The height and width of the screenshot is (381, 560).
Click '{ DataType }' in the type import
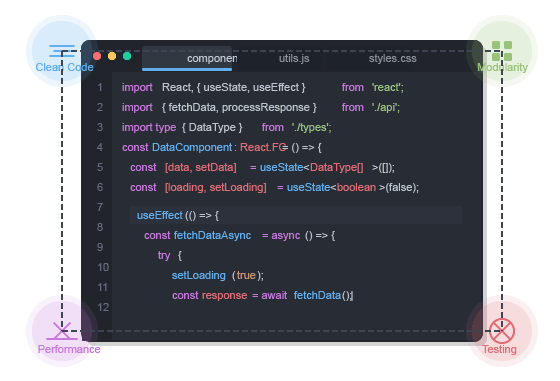pyautogui.click(x=212, y=127)
